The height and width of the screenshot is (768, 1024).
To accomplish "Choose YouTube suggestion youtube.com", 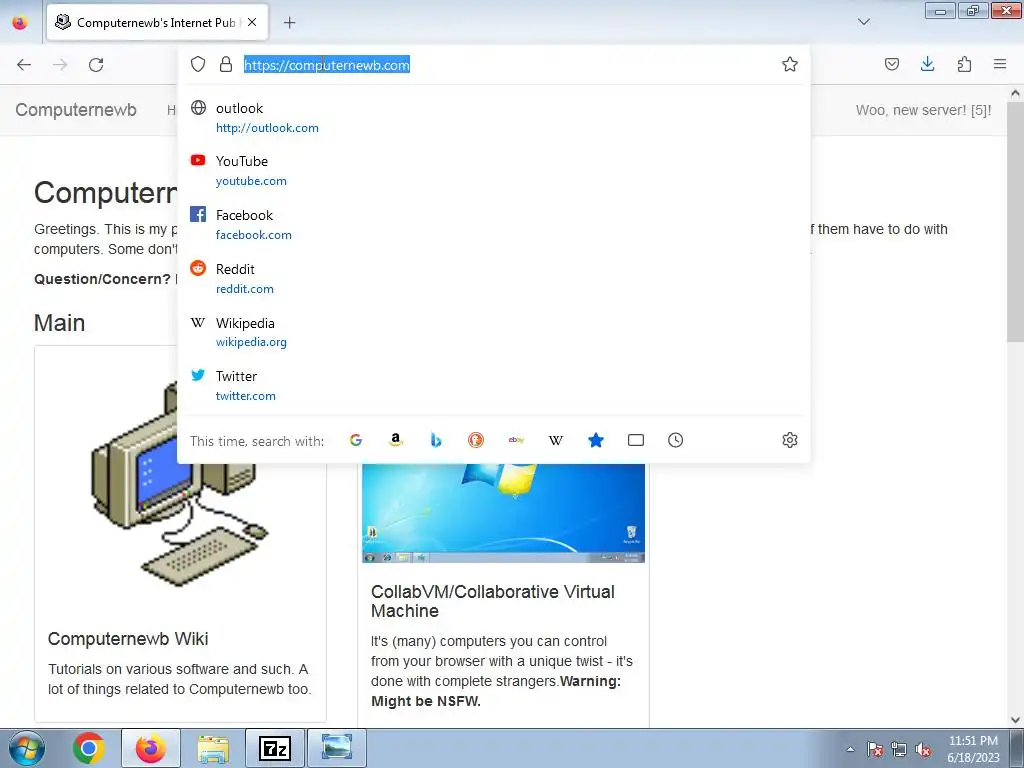I will (x=494, y=170).
